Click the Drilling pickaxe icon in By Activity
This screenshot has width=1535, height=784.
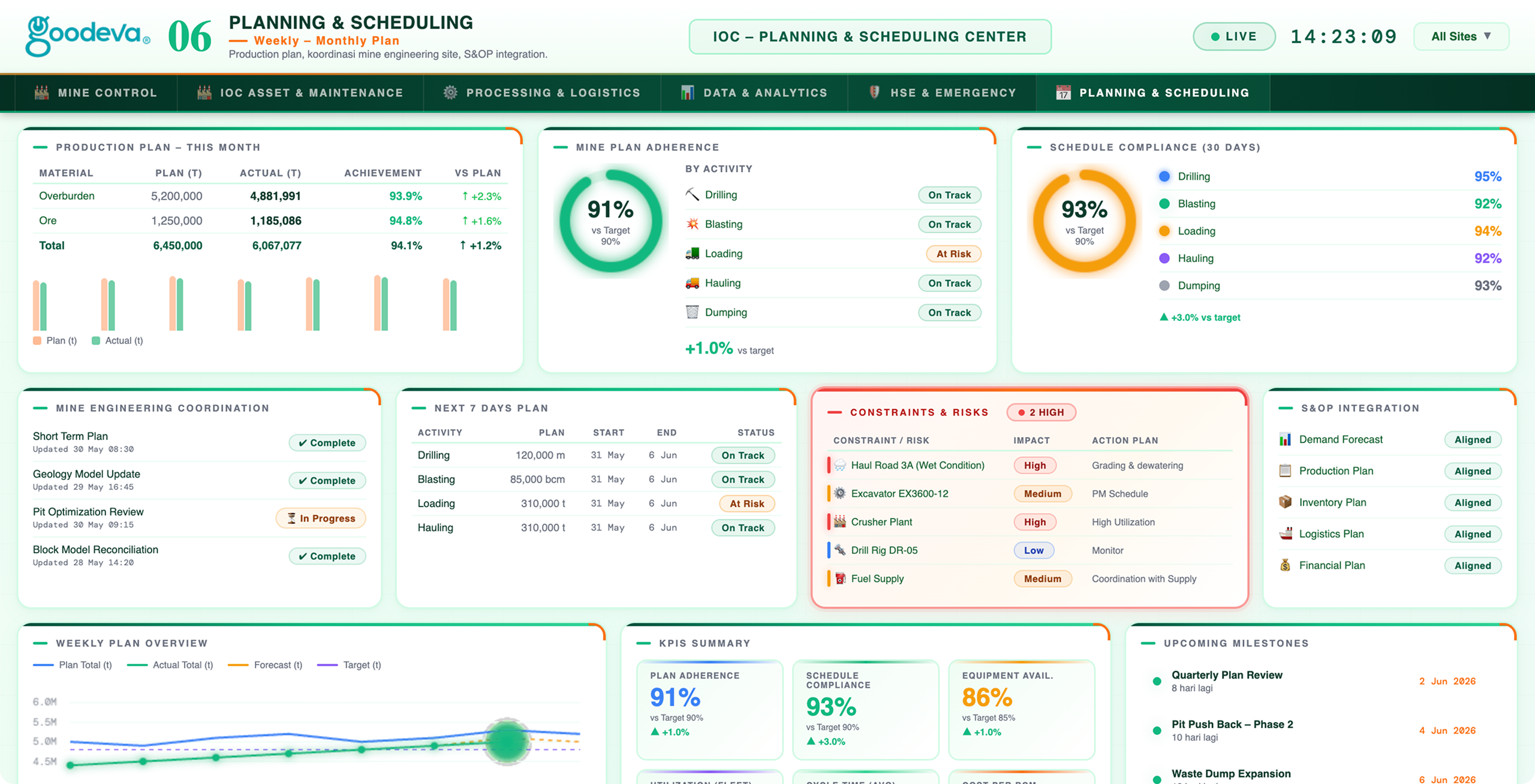point(692,194)
